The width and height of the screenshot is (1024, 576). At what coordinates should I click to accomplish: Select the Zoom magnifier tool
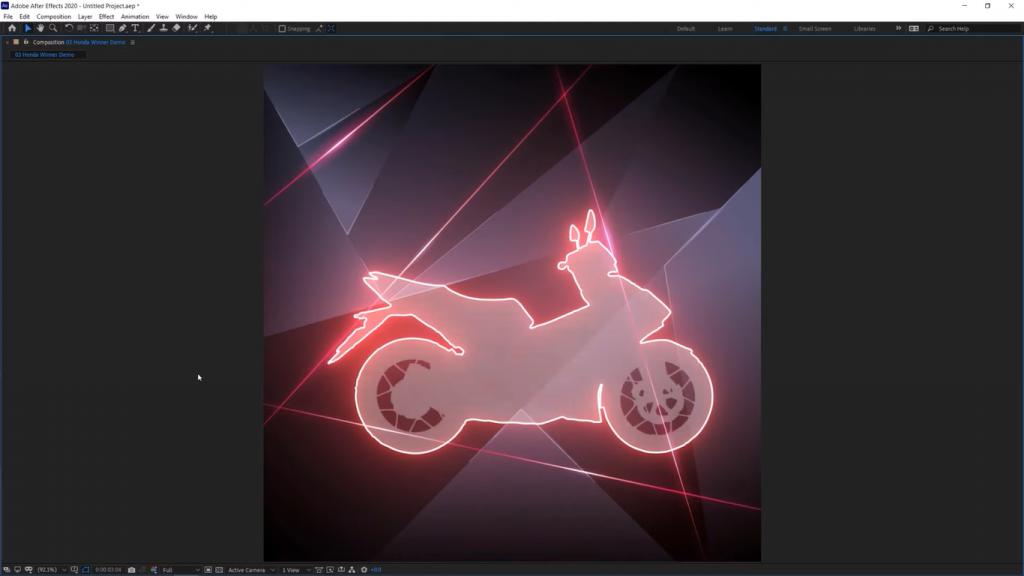[53, 28]
